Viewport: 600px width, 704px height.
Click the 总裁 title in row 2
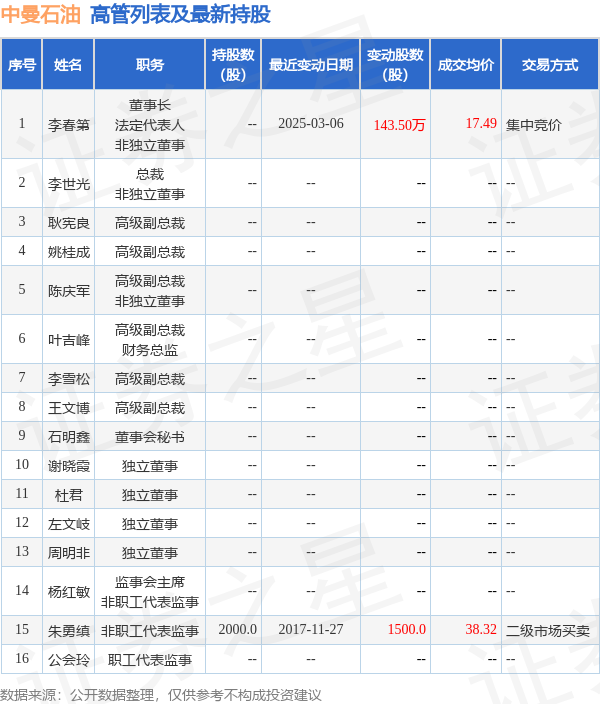coord(150,174)
